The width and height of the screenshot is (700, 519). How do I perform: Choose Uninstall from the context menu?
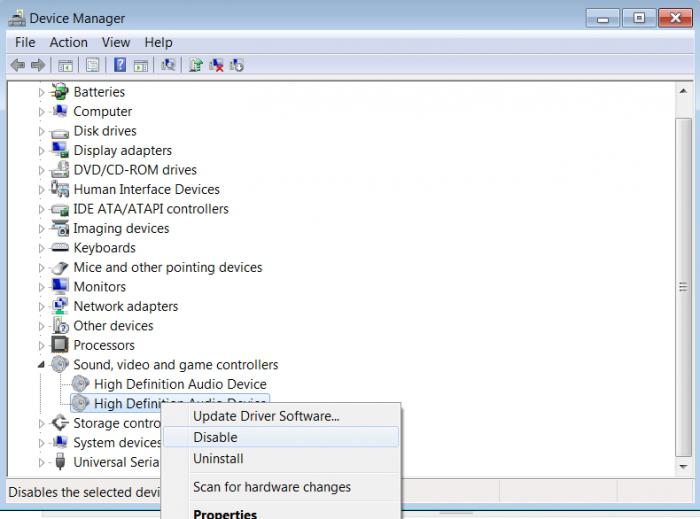coord(281,458)
